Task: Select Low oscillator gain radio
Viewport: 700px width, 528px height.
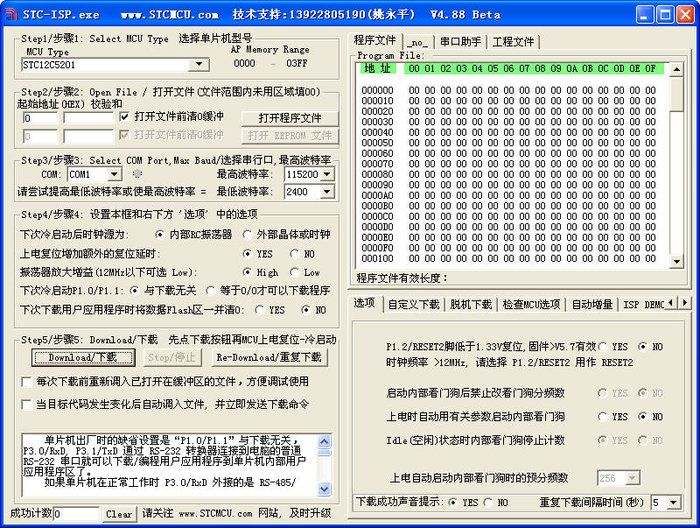Action: [294, 272]
